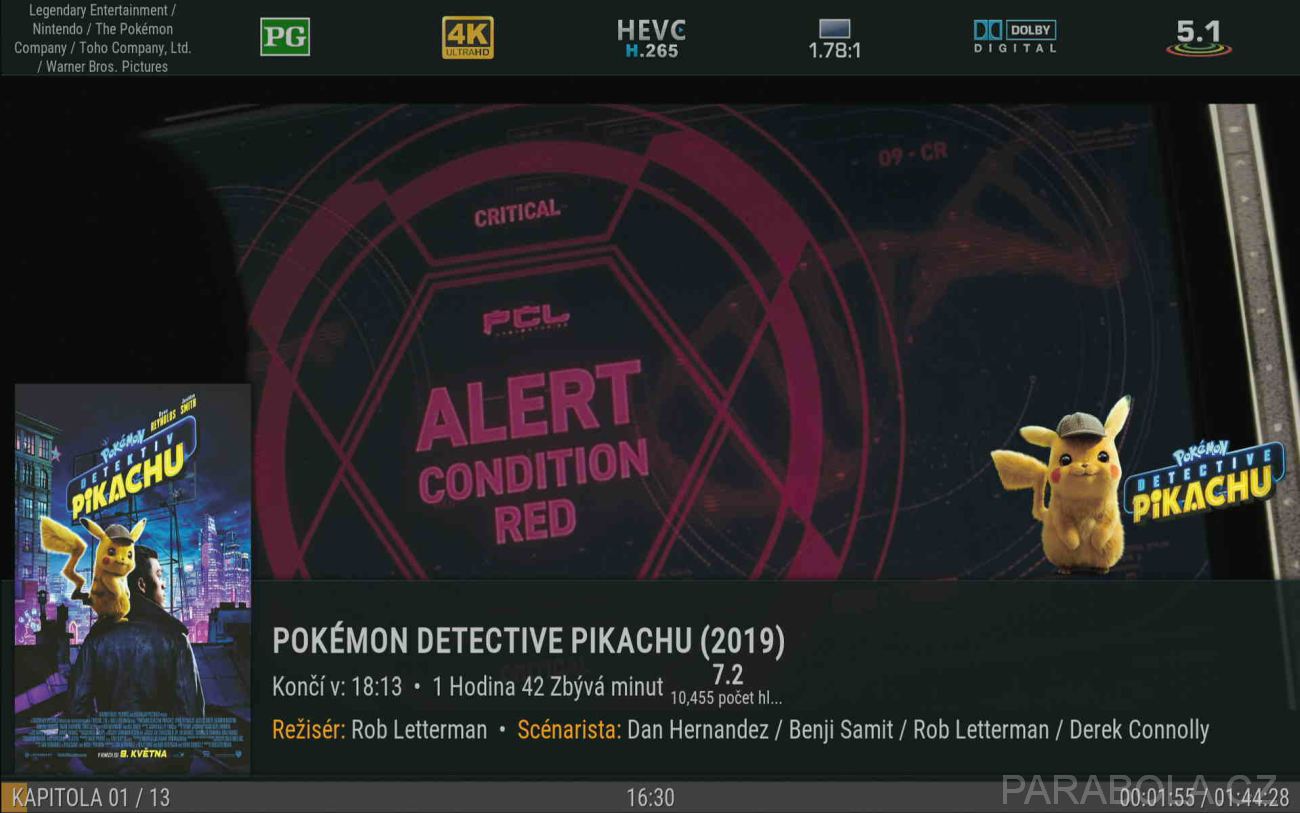Click the Končí v: 18:13 end time

pos(337,687)
